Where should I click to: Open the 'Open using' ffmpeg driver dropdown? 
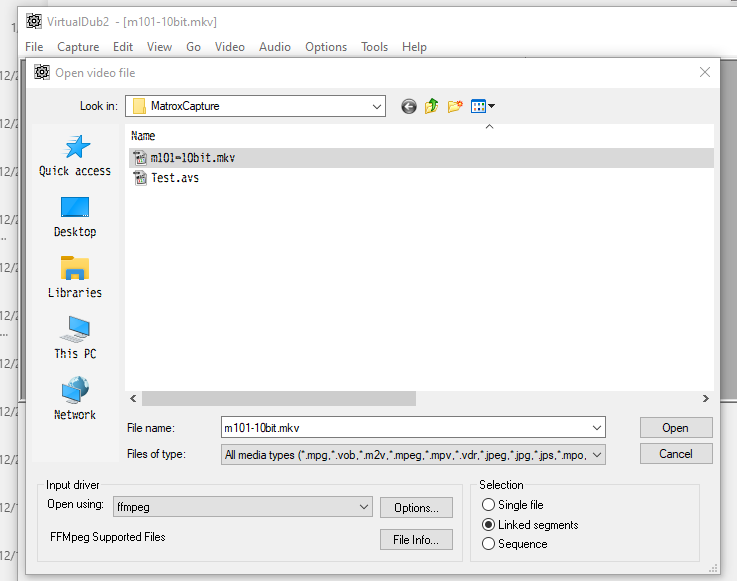coord(363,507)
